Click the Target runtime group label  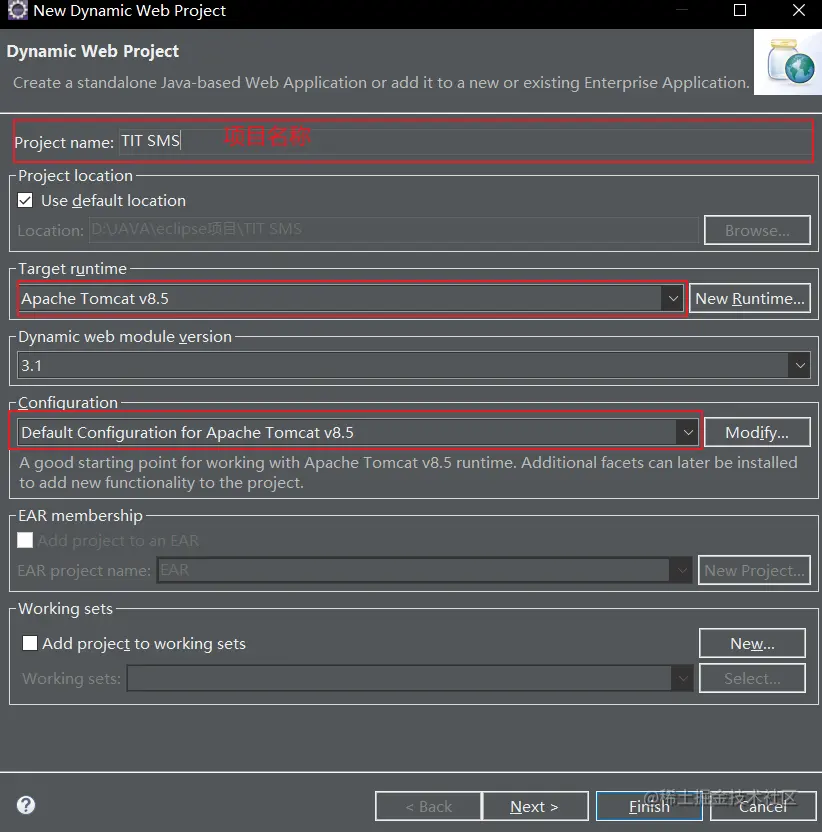(72, 268)
